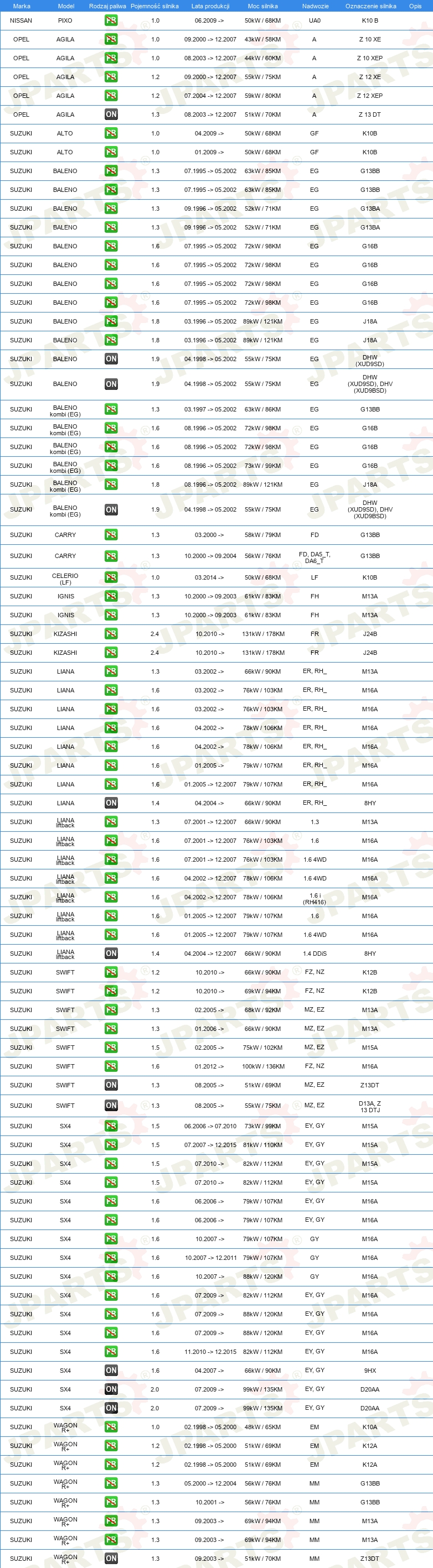
Task: Select the 1.6 i (RH416) body cell
Action: coord(315,899)
